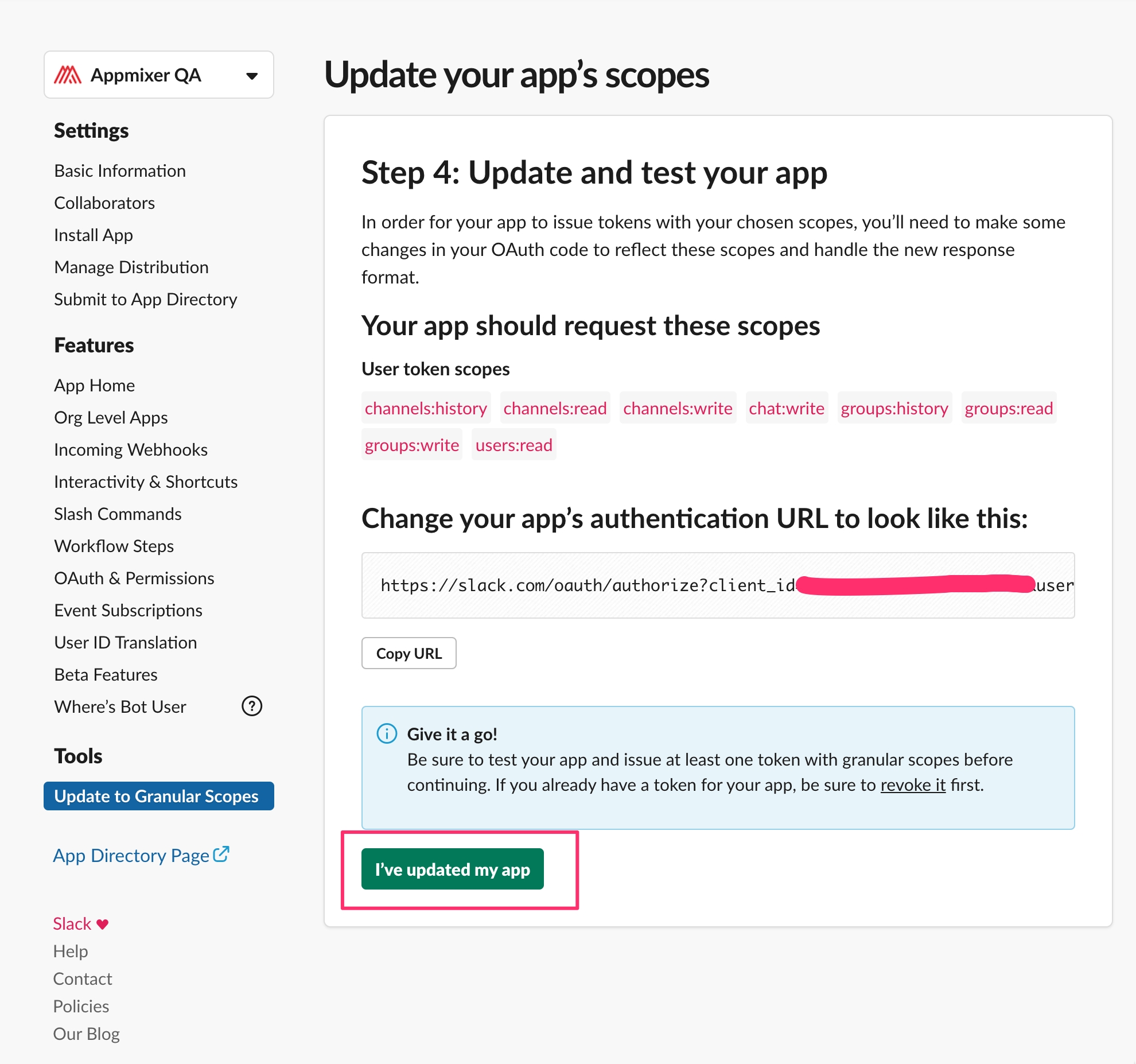Open Incoming Webhooks page
Image resolution: width=1136 pixels, height=1064 pixels.
130,449
